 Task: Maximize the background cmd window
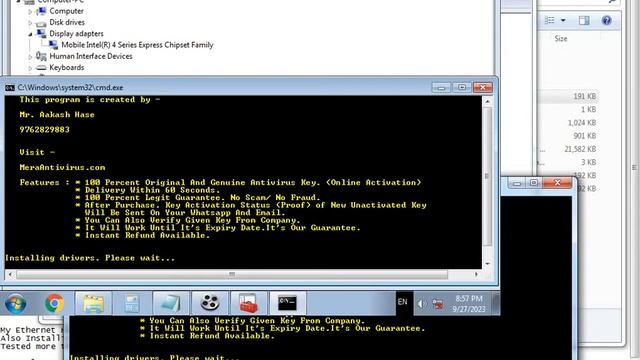click(x=533, y=183)
